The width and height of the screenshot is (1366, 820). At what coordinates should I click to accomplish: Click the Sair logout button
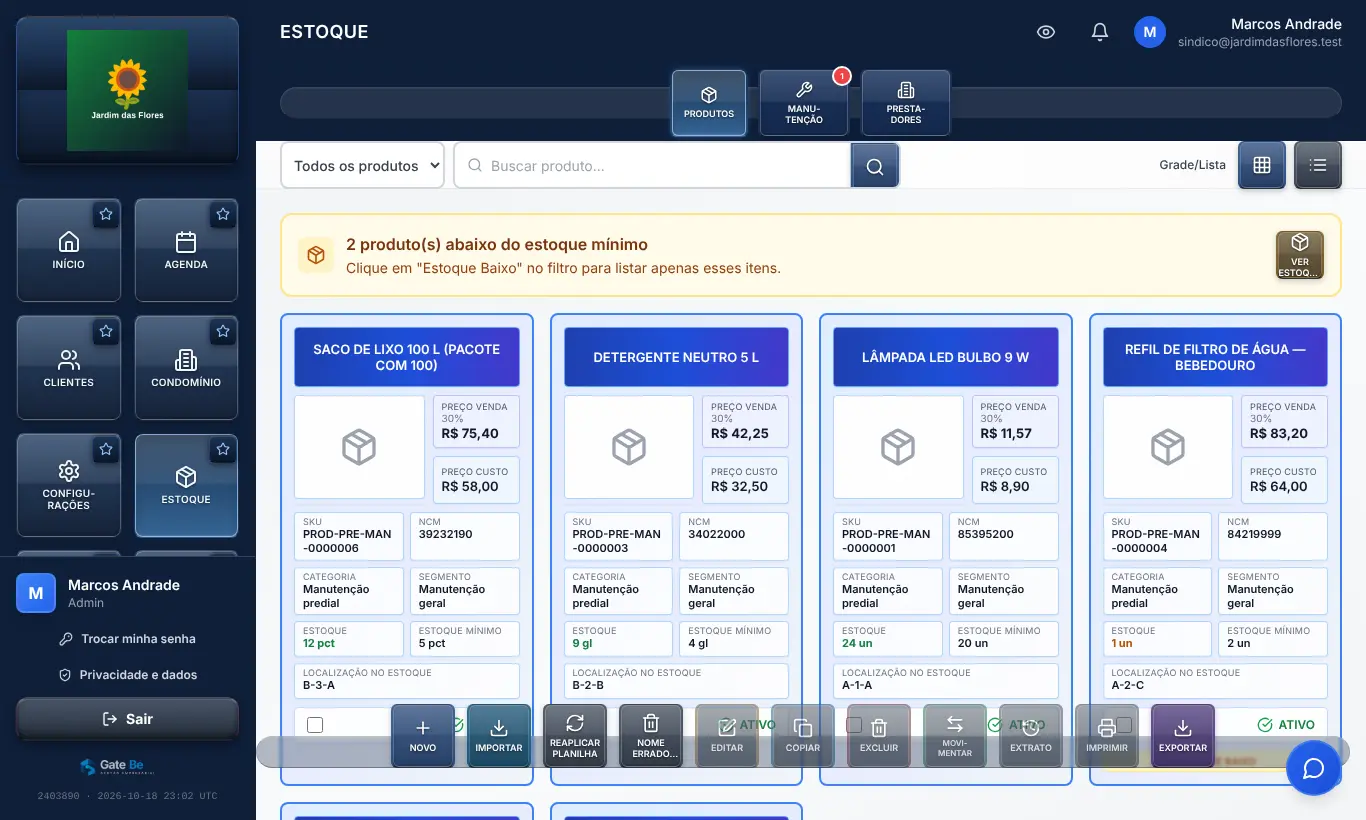tap(127, 719)
